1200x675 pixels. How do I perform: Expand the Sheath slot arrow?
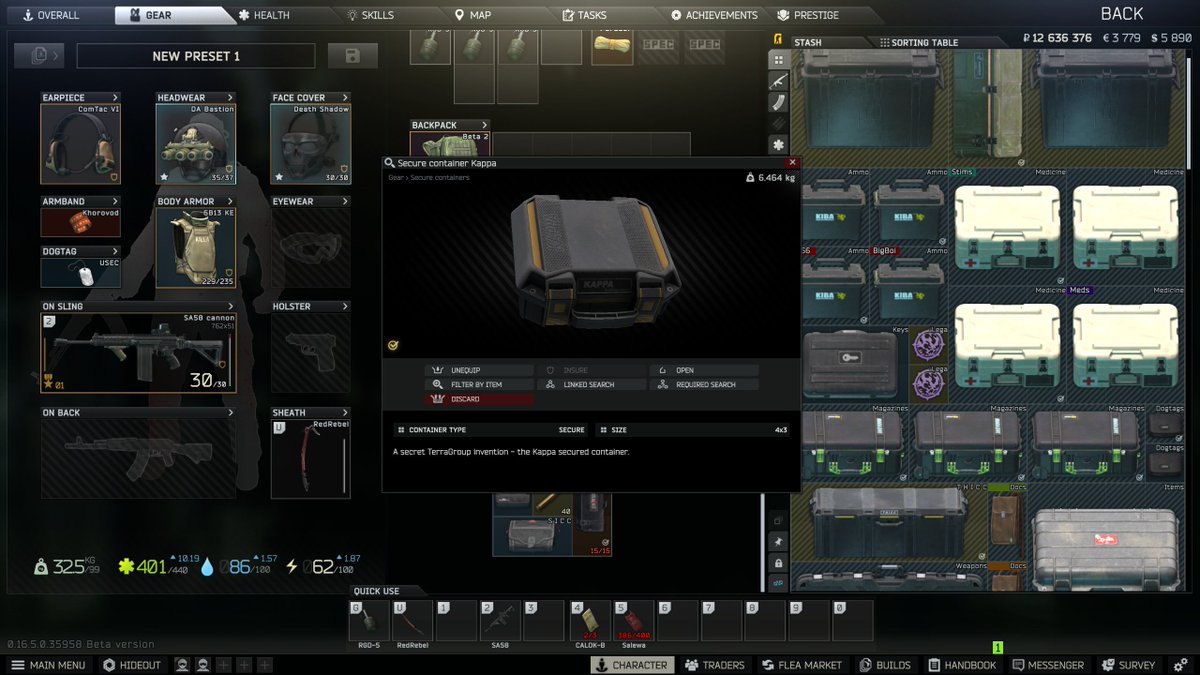(x=345, y=413)
